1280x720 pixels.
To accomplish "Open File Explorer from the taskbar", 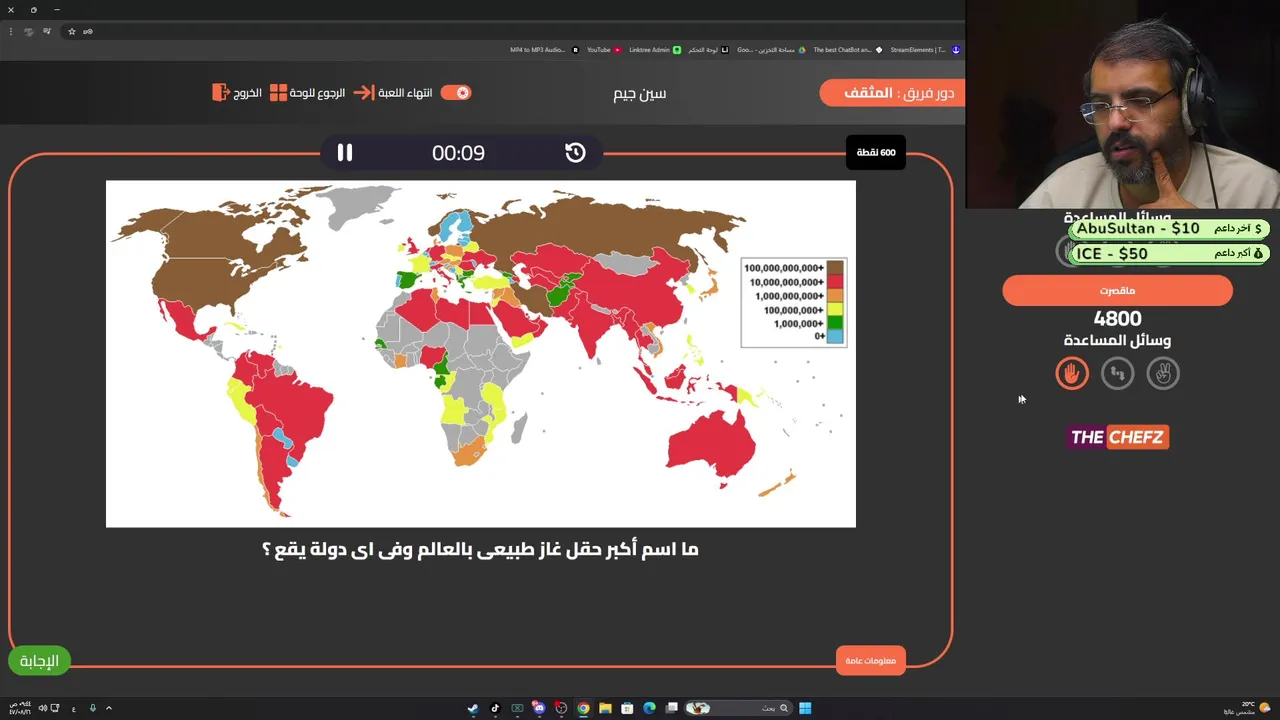I will coord(605,708).
